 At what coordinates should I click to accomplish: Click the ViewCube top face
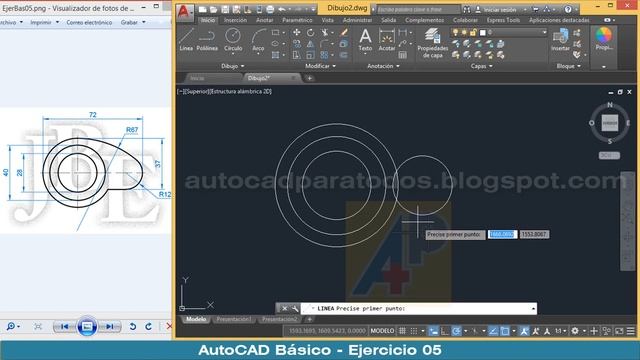point(610,123)
